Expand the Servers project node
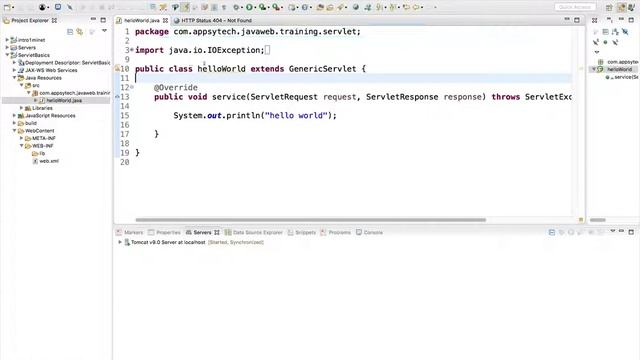This screenshot has height=360, width=640. 7,47
